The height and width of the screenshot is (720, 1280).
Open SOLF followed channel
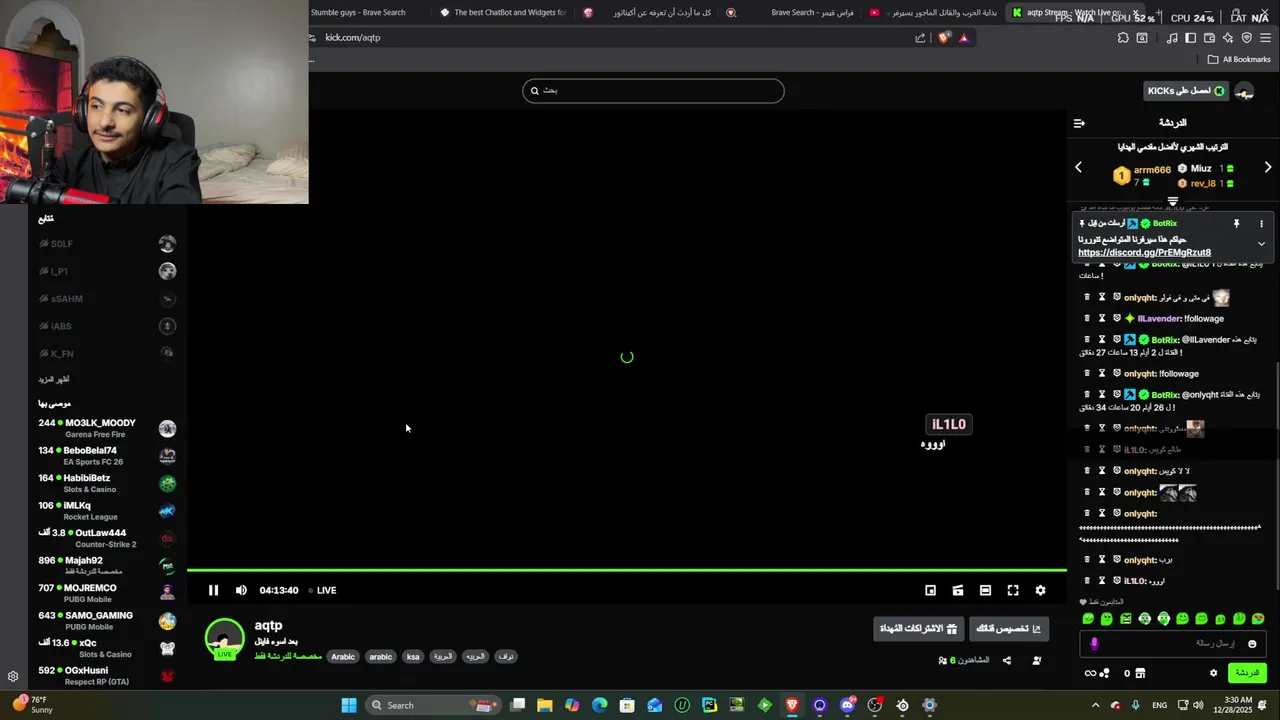[x=107, y=244]
